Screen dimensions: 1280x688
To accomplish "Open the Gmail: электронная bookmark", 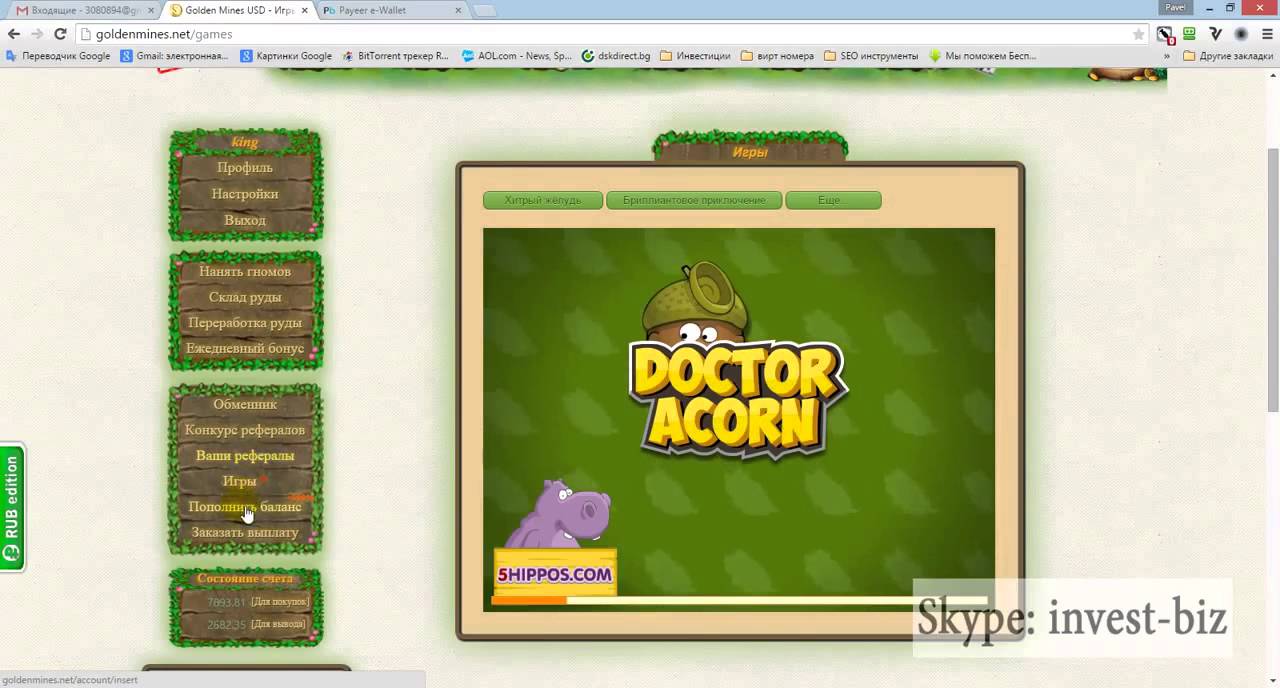I will coord(175,56).
